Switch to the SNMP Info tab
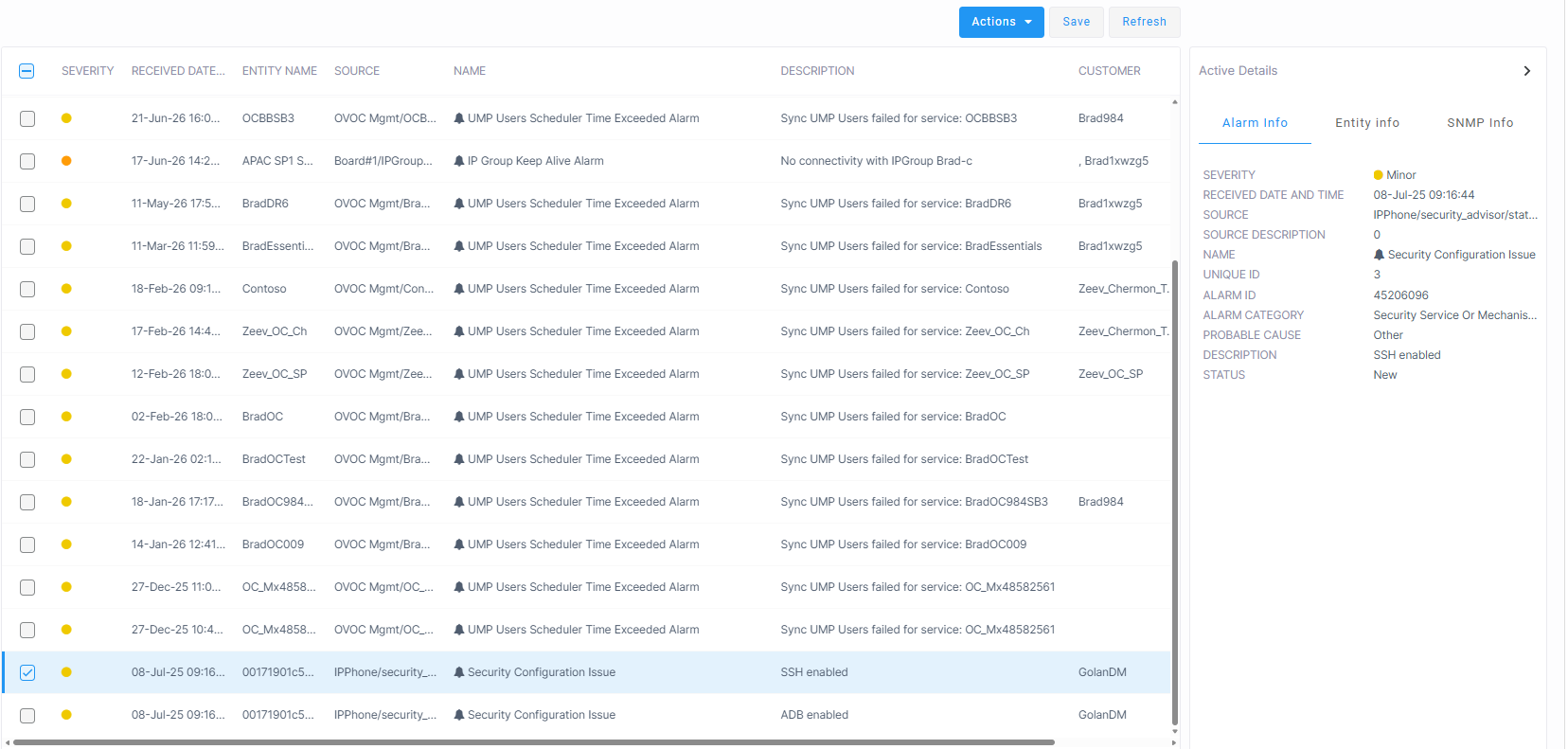The width and height of the screenshot is (1568, 749). point(1480,123)
